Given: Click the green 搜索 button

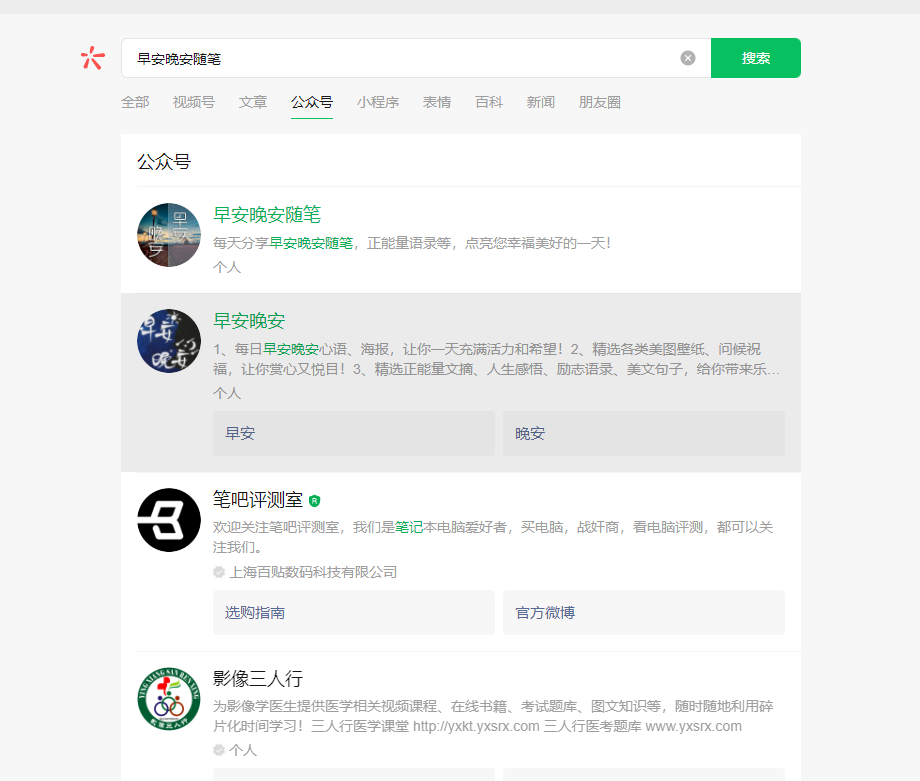Looking at the screenshot, I should (756, 58).
